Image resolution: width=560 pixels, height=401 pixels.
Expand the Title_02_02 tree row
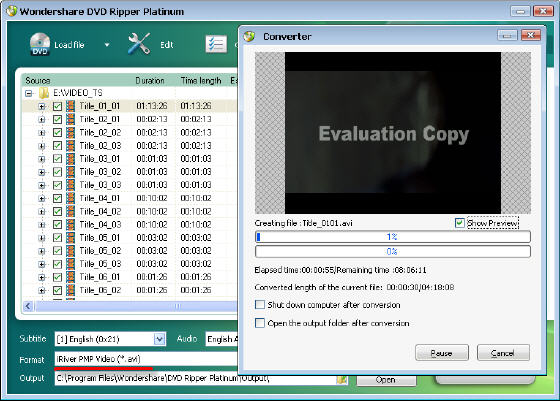click(x=42, y=133)
